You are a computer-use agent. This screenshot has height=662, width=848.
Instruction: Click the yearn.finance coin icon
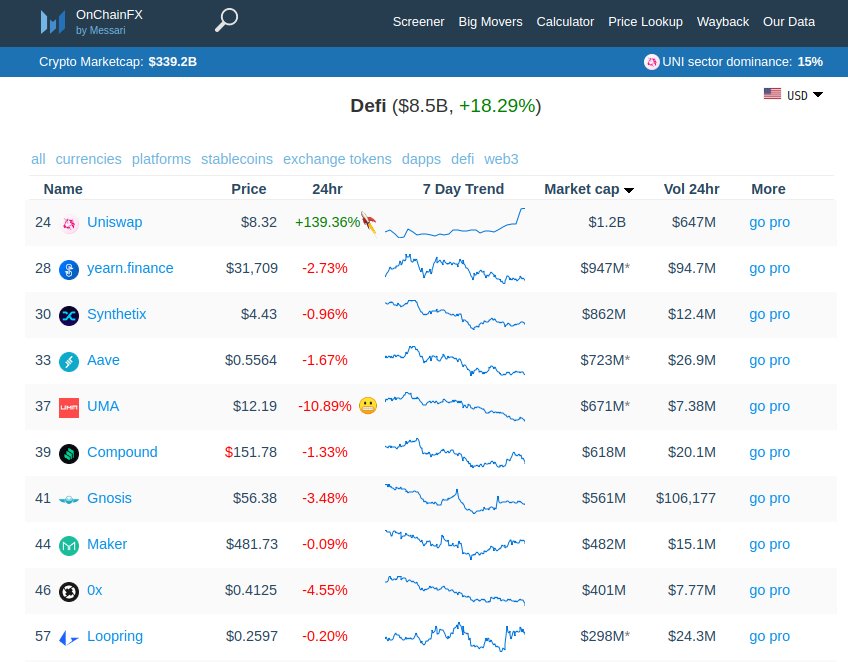click(x=69, y=269)
